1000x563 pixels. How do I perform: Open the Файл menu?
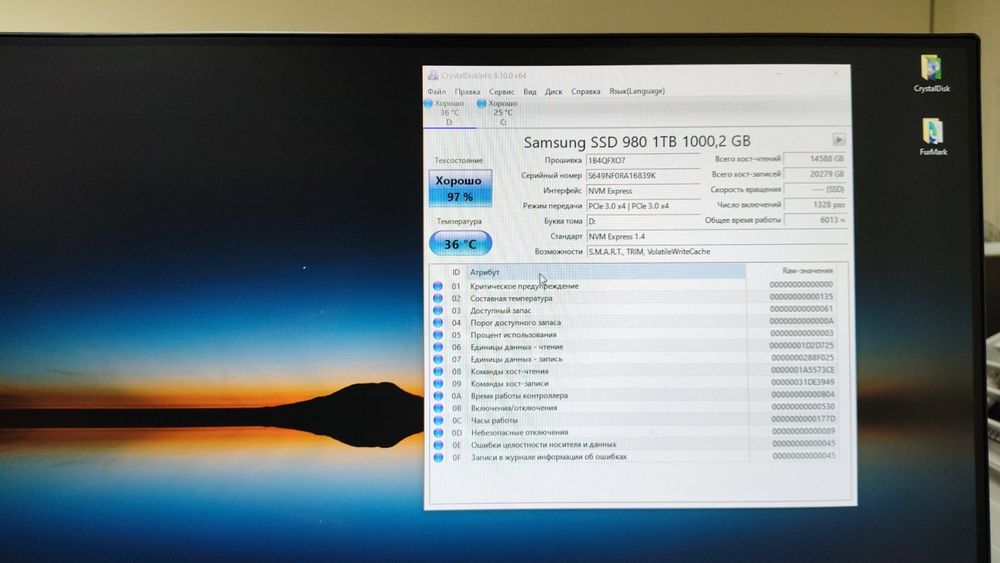pos(437,92)
